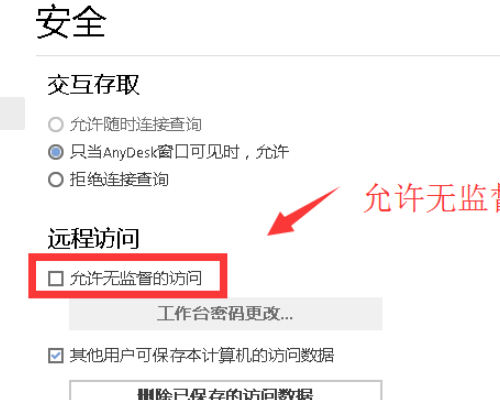Click the red arrow annotation
This screenshot has width=500, height=400.
pyautogui.click(x=302, y=211)
